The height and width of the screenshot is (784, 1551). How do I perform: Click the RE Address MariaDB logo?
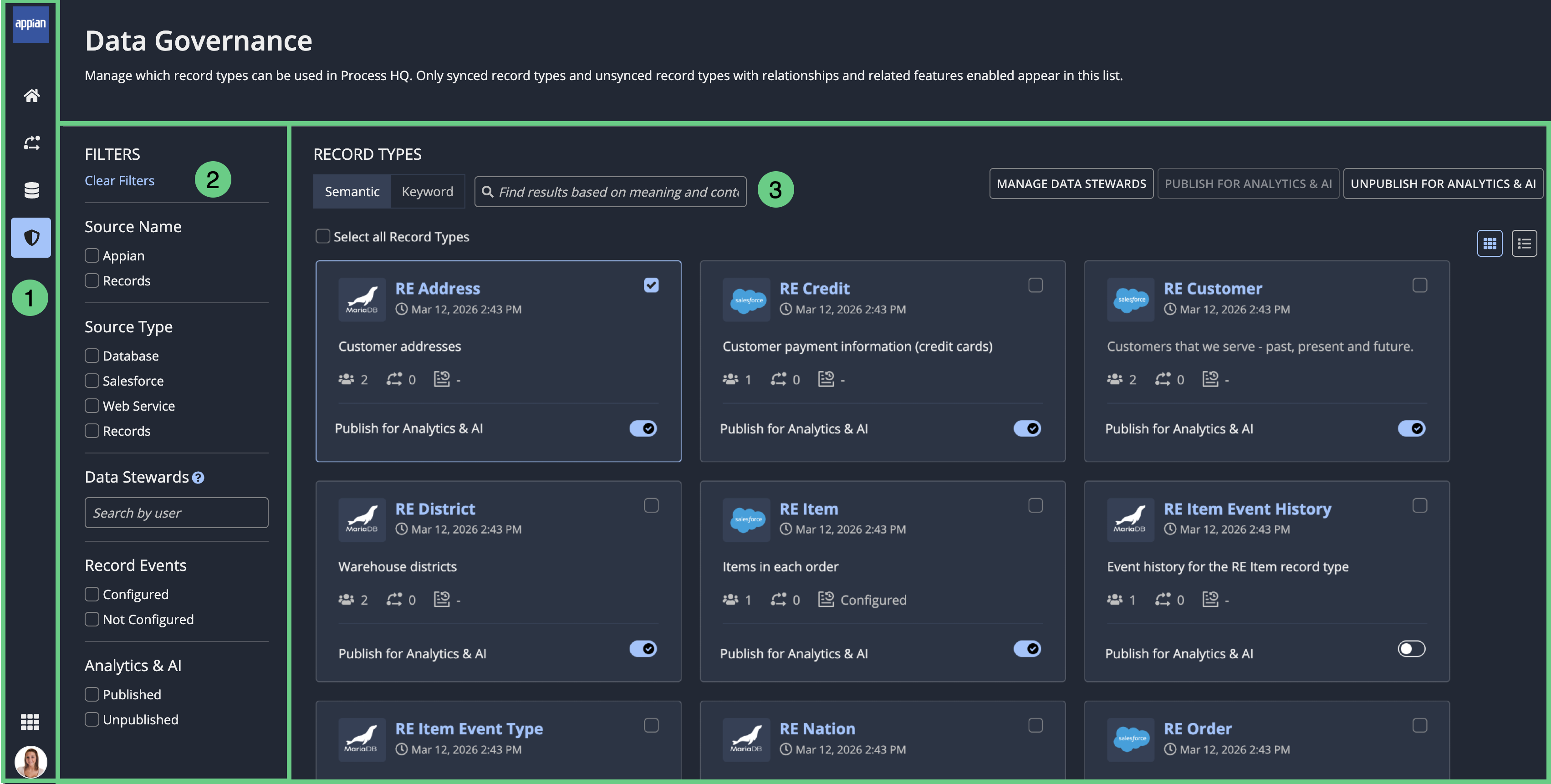point(362,299)
